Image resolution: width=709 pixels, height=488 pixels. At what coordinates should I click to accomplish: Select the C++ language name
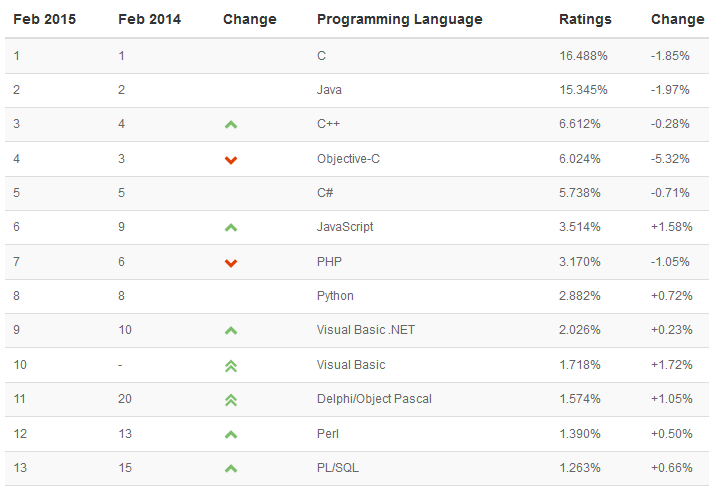328,124
